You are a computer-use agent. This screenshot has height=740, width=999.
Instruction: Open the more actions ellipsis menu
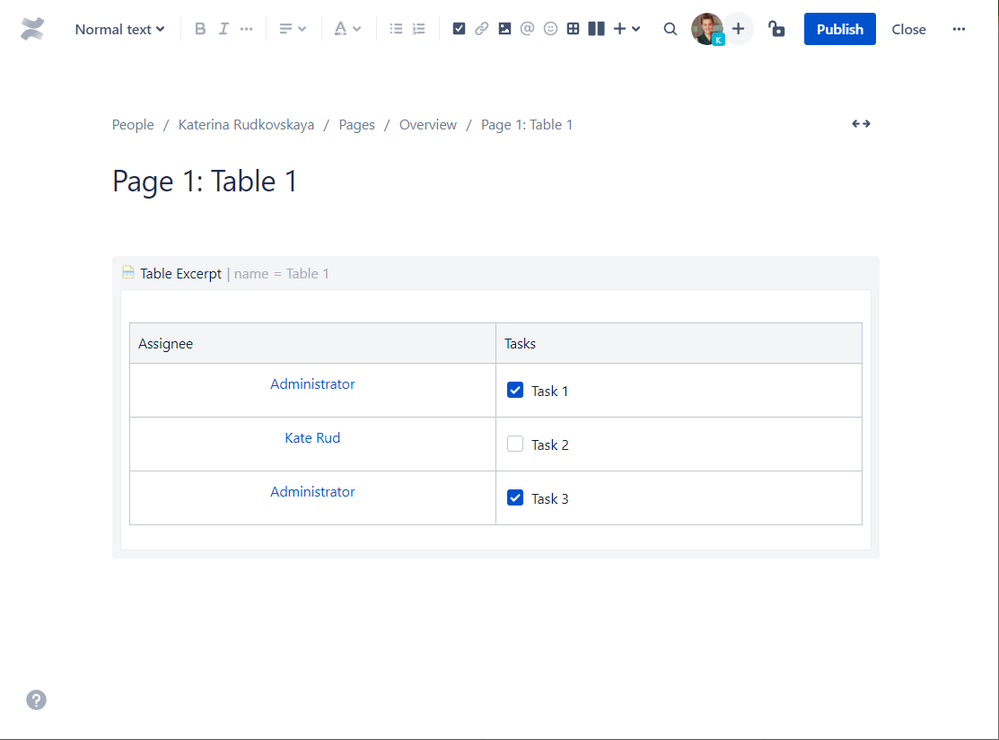[958, 29]
